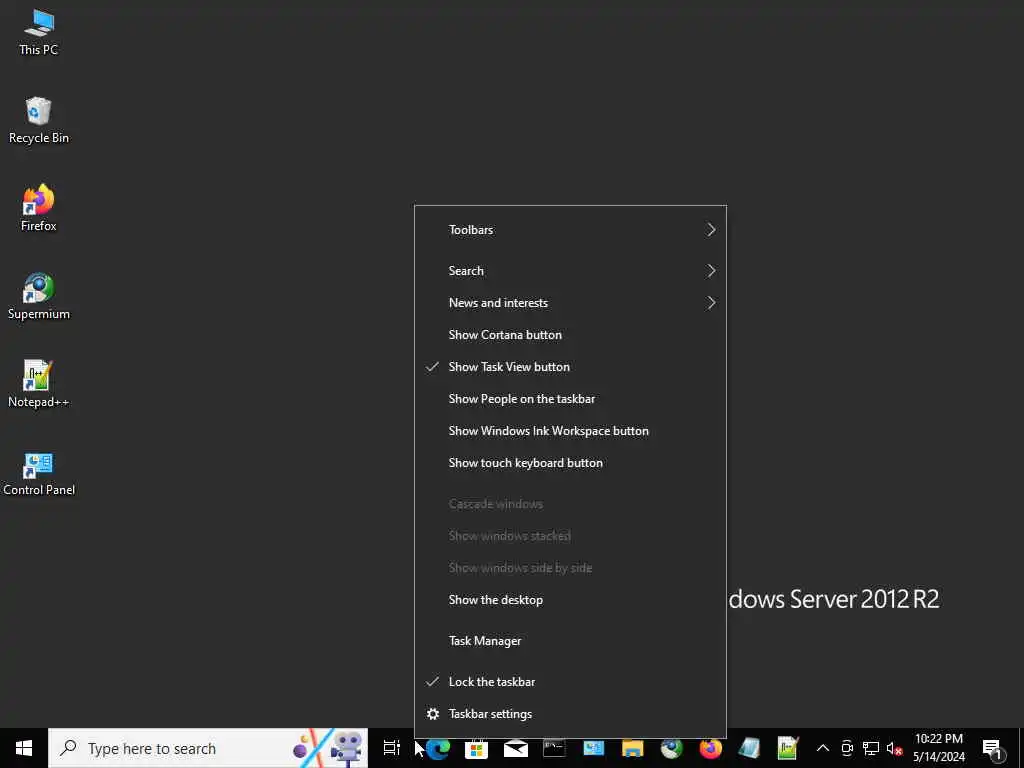1024x768 pixels.
Task: Open the Action Center notifications icon
Action: click(993, 748)
